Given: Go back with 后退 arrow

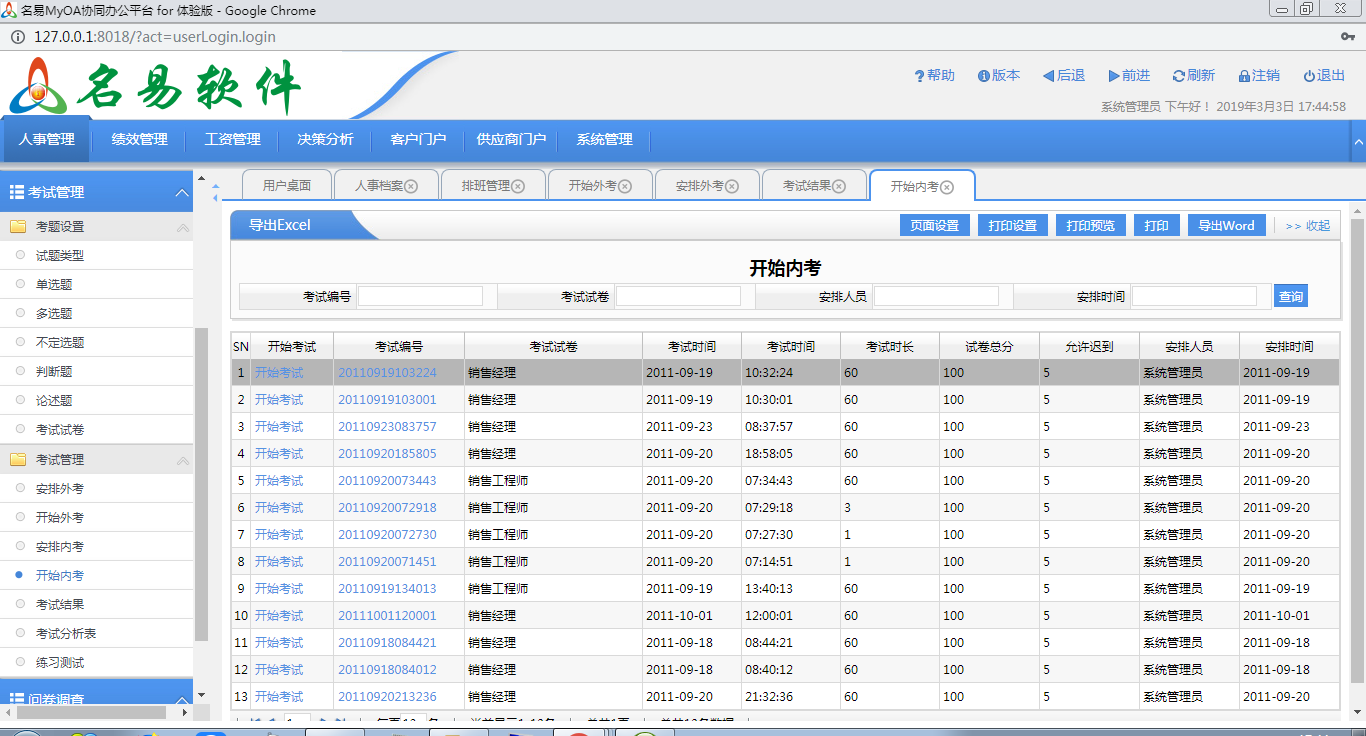Looking at the screenshot, I should [x=1048, y=76].
